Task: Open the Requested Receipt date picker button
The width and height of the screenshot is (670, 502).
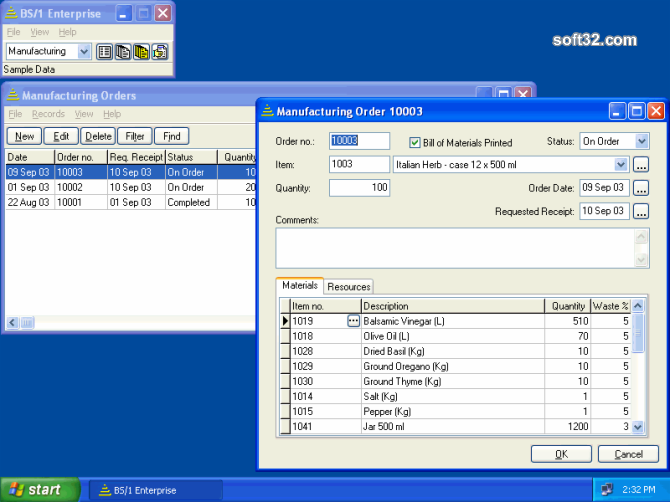Action: tap(641, 211)
